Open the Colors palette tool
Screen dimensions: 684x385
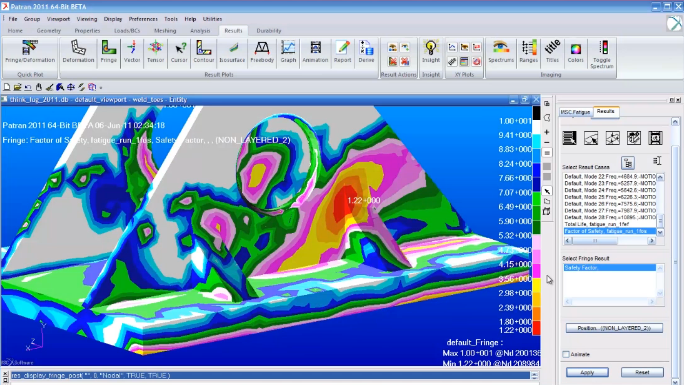point(575,52)
